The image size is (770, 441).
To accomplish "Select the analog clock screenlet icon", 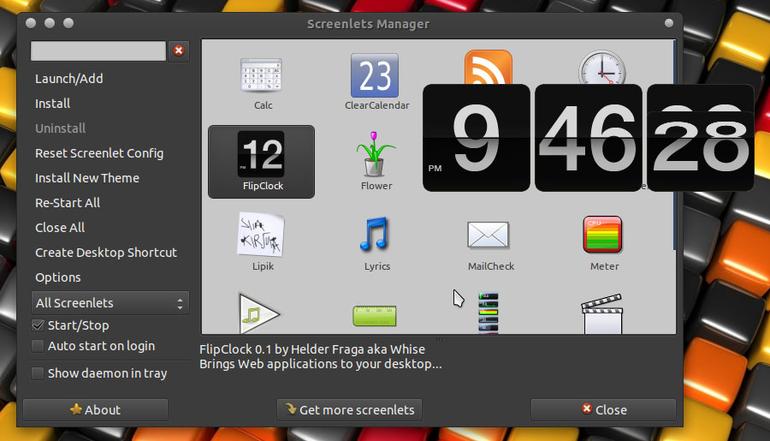I will click(x=602, y=67).
